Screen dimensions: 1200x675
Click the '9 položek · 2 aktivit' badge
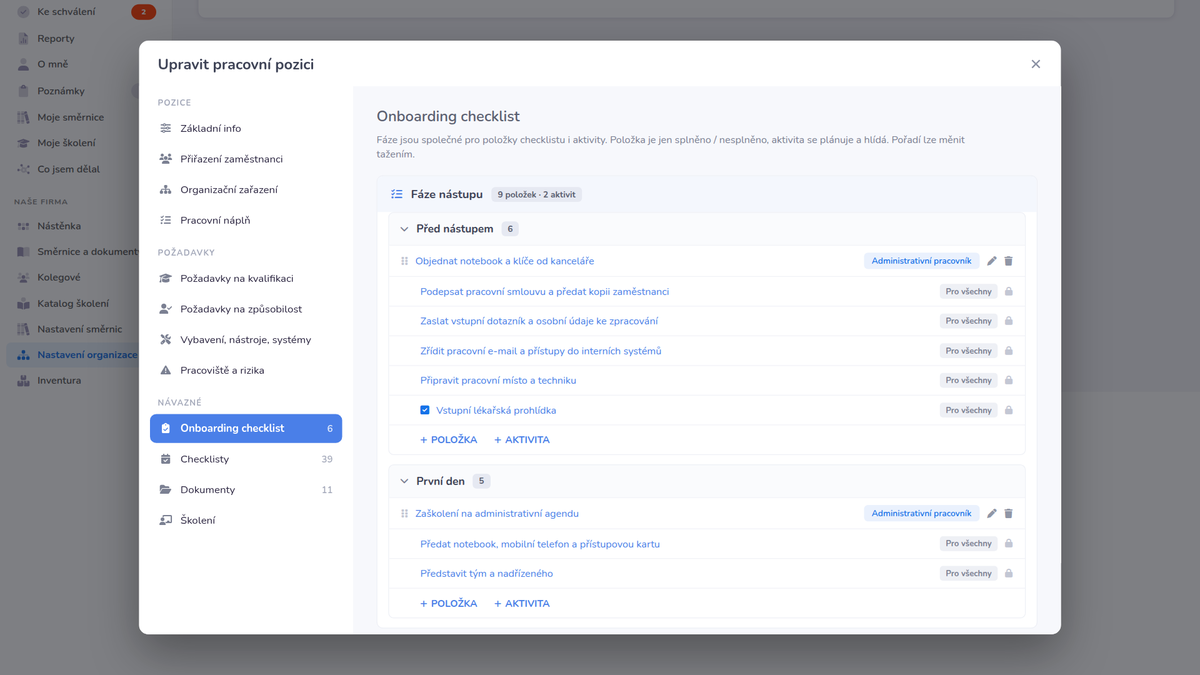click(x=536, y=194)
